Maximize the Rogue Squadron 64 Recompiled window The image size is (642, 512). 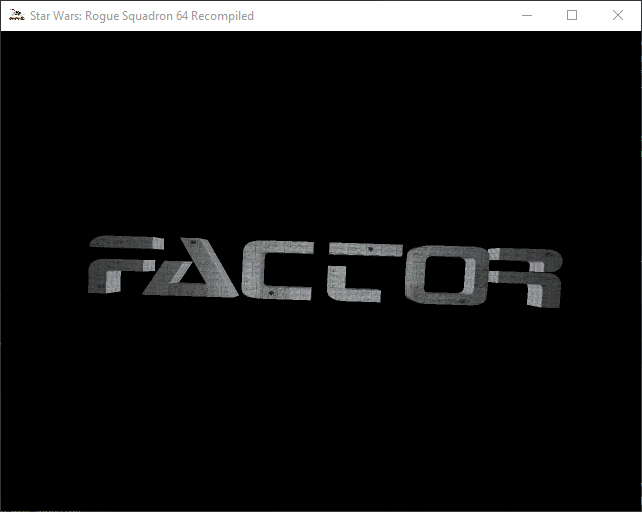coord(572,16)
